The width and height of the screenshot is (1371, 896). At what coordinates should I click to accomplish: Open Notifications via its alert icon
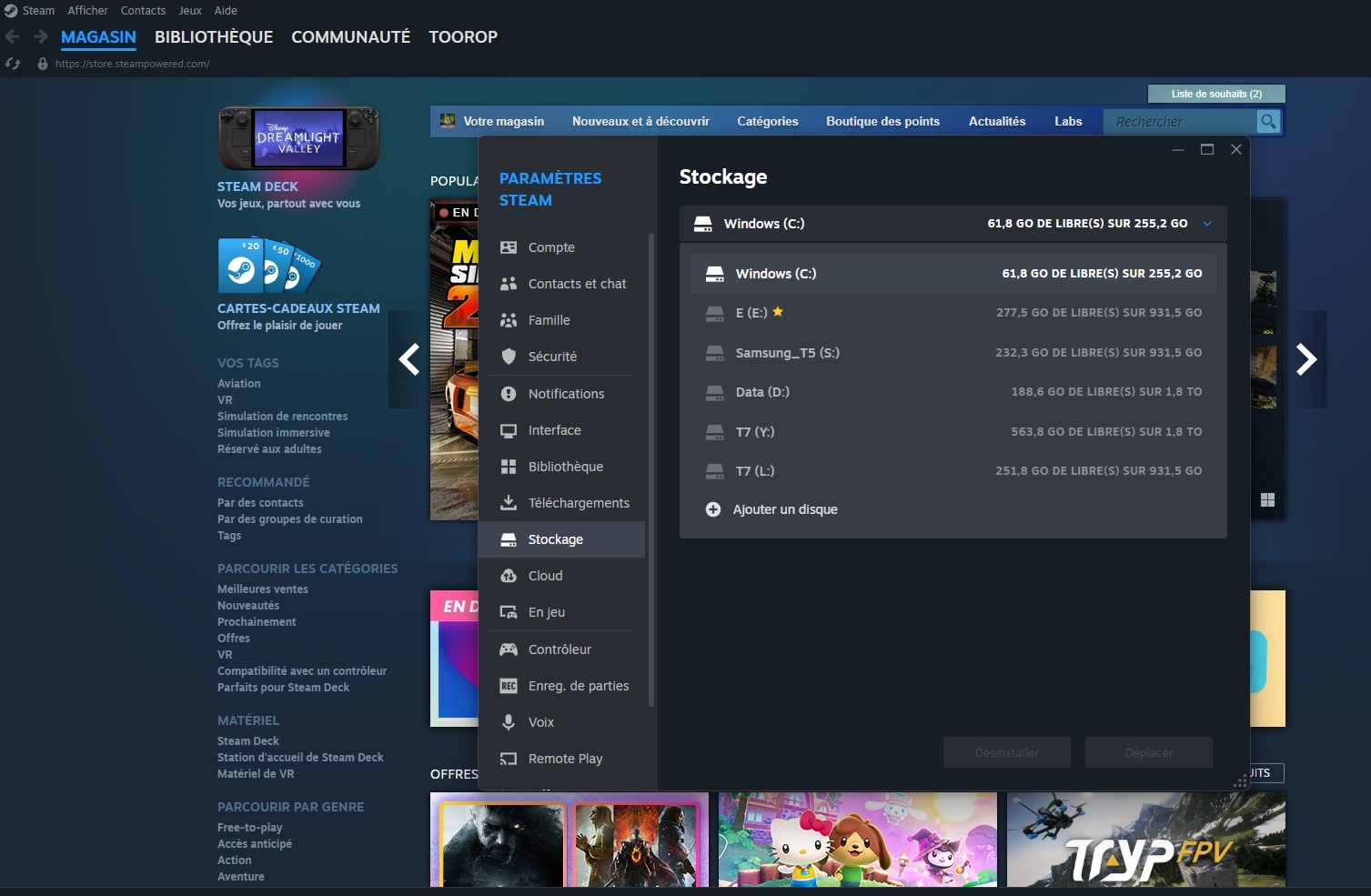(x=509, y=394)
